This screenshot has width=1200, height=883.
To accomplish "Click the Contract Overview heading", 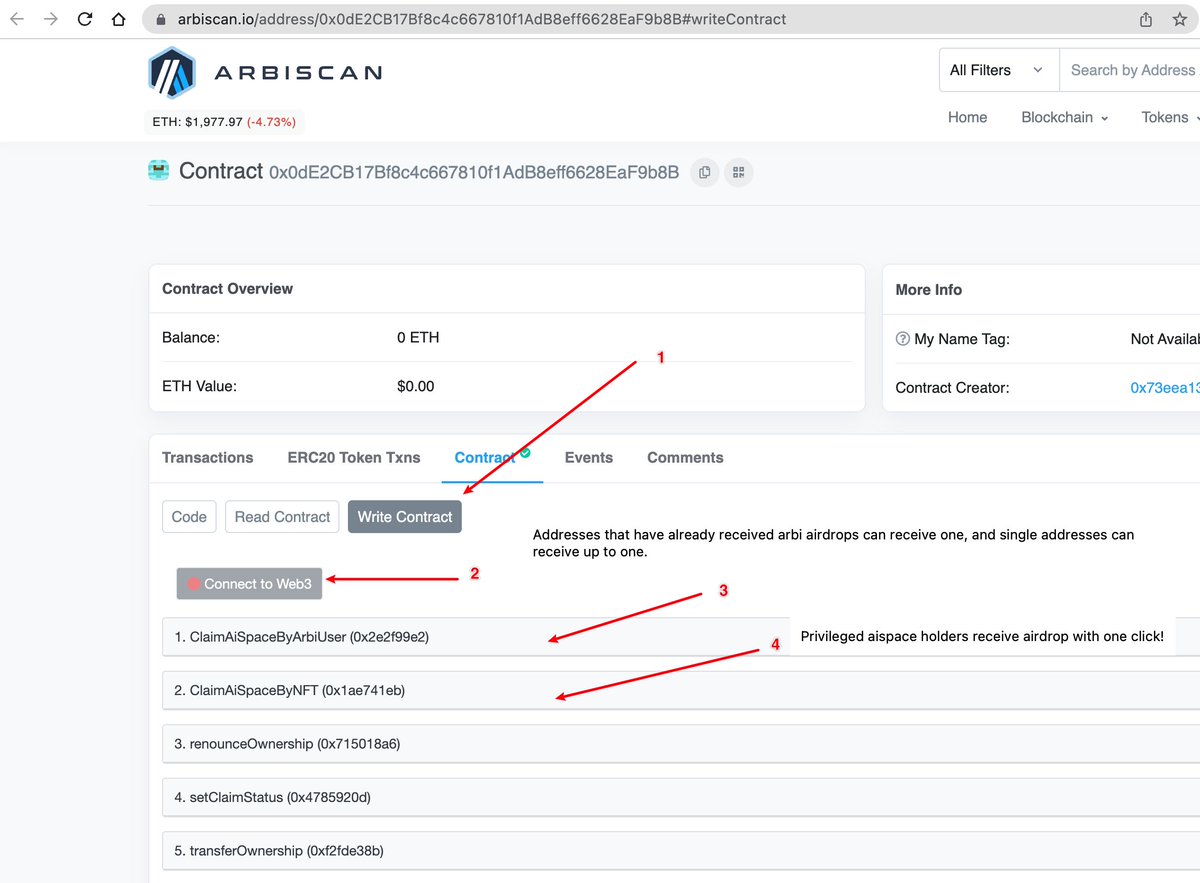I will coord(228,289).
